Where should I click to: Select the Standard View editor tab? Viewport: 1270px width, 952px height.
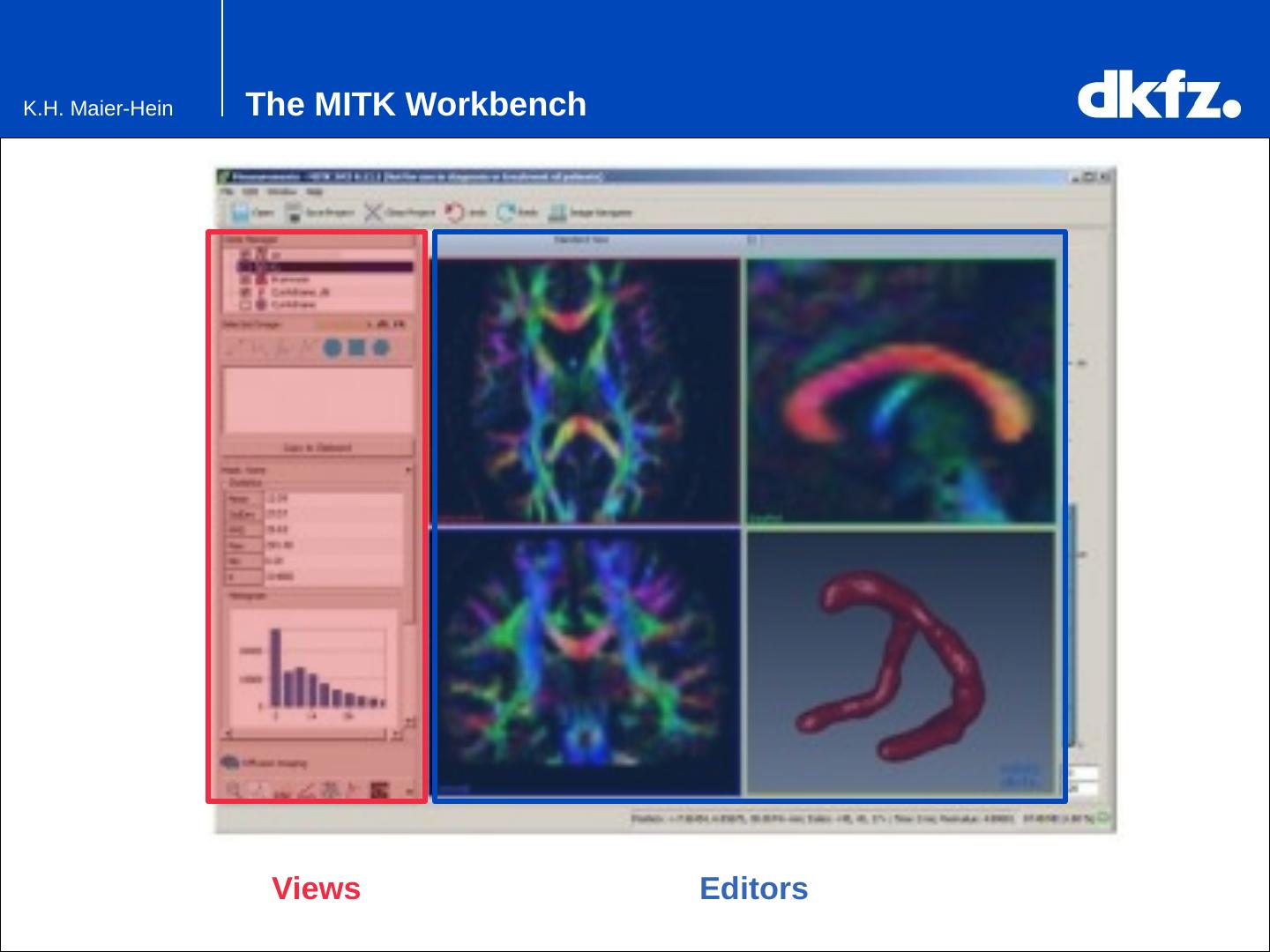click(581, 240)
